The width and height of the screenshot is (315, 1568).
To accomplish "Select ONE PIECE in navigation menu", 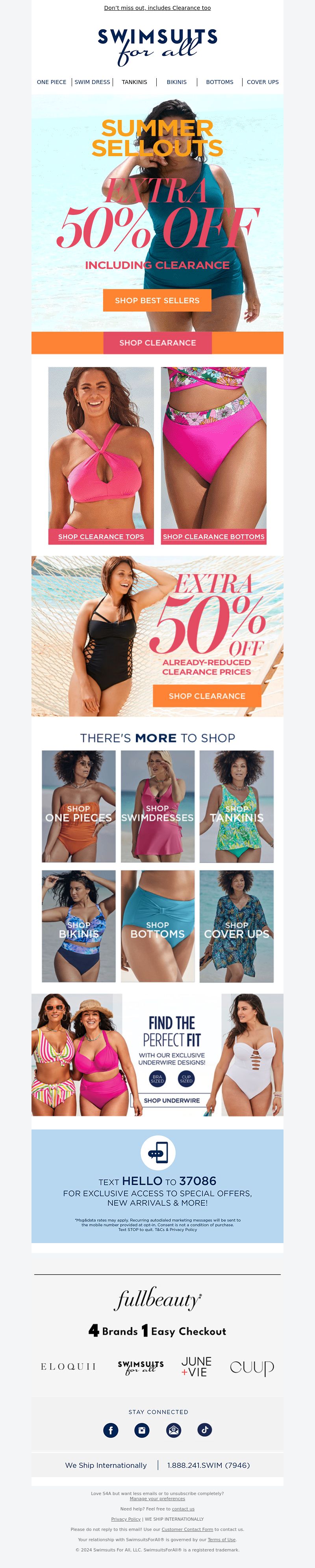I will pyautogui.click(x=52, y=82).
